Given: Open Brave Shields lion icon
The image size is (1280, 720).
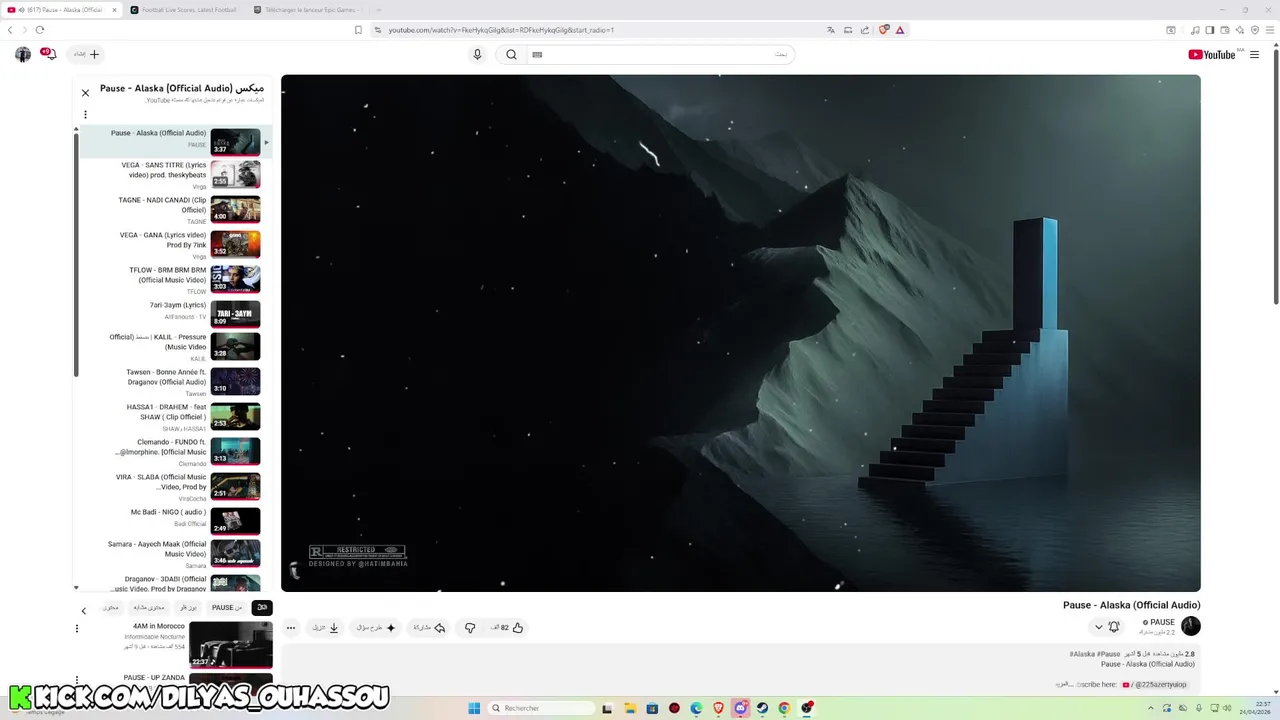Looking at the screenshot, I should 883,30.
